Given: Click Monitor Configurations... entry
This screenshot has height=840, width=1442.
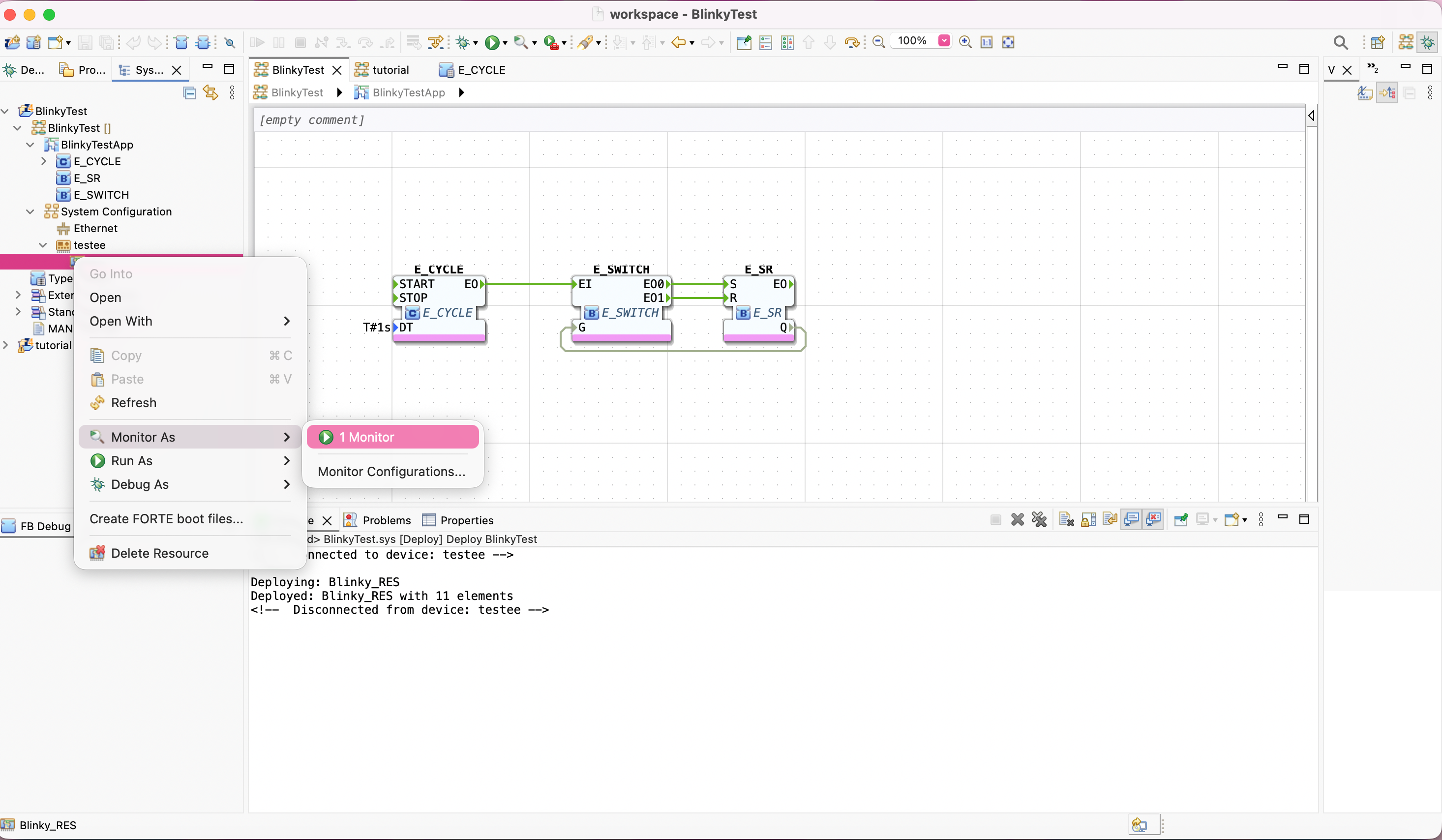Looking at the screenshot, I should click(x=391, y=472).
